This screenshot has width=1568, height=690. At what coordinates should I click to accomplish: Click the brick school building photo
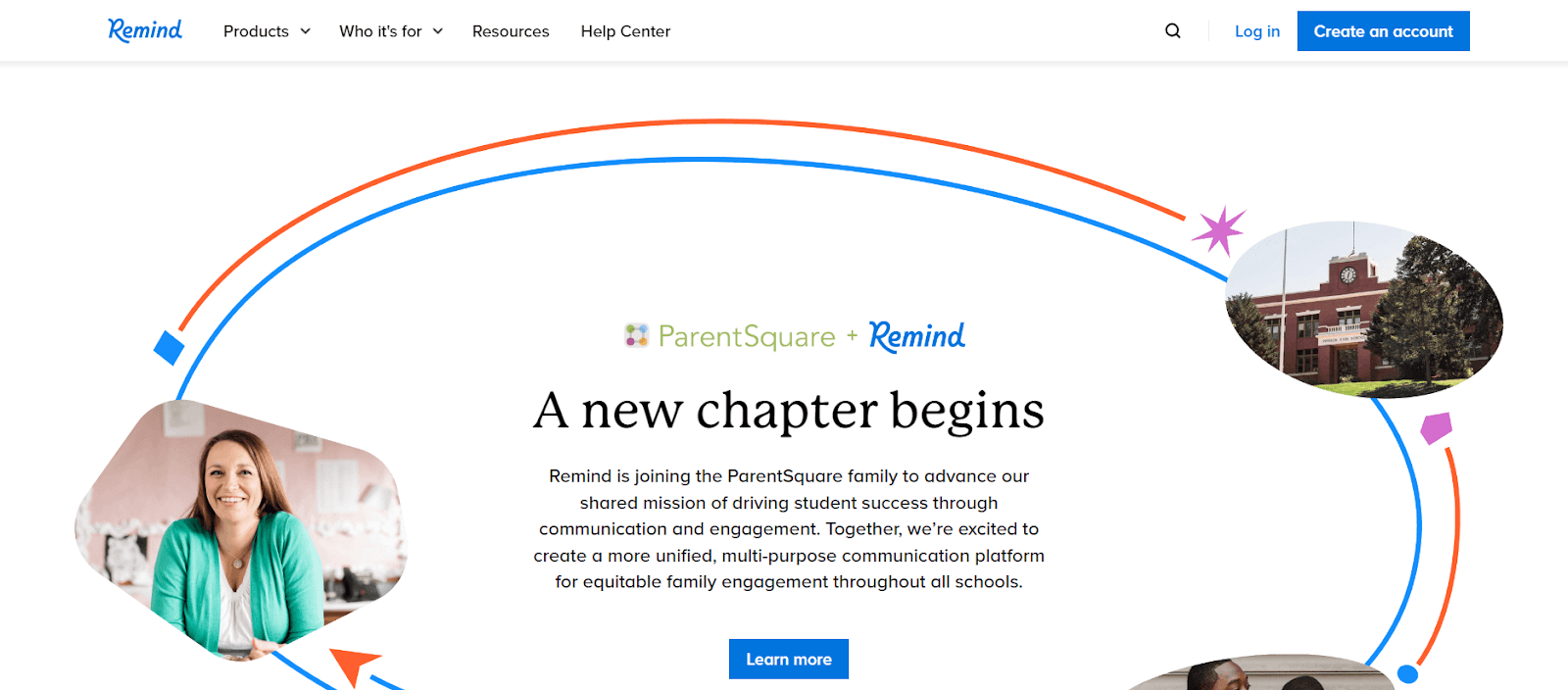pyautogui.click(x=1364, y=309)
